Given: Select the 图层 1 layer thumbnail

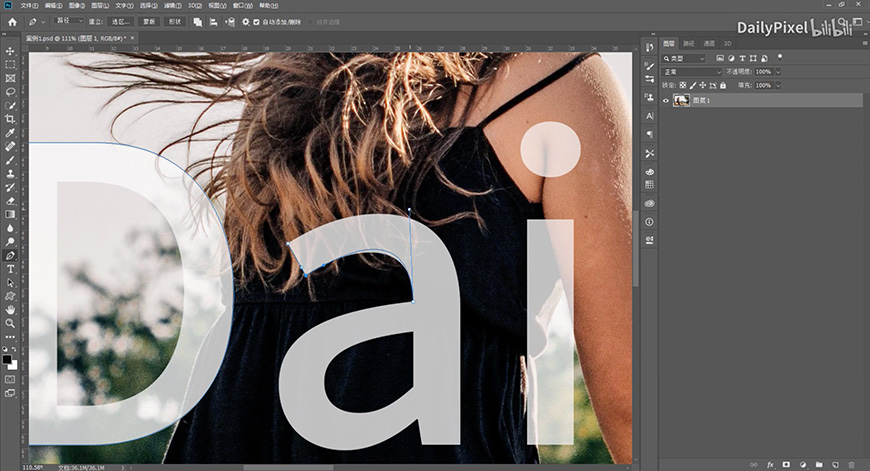Looking at the screenshot, I should [x=681, y=100].
